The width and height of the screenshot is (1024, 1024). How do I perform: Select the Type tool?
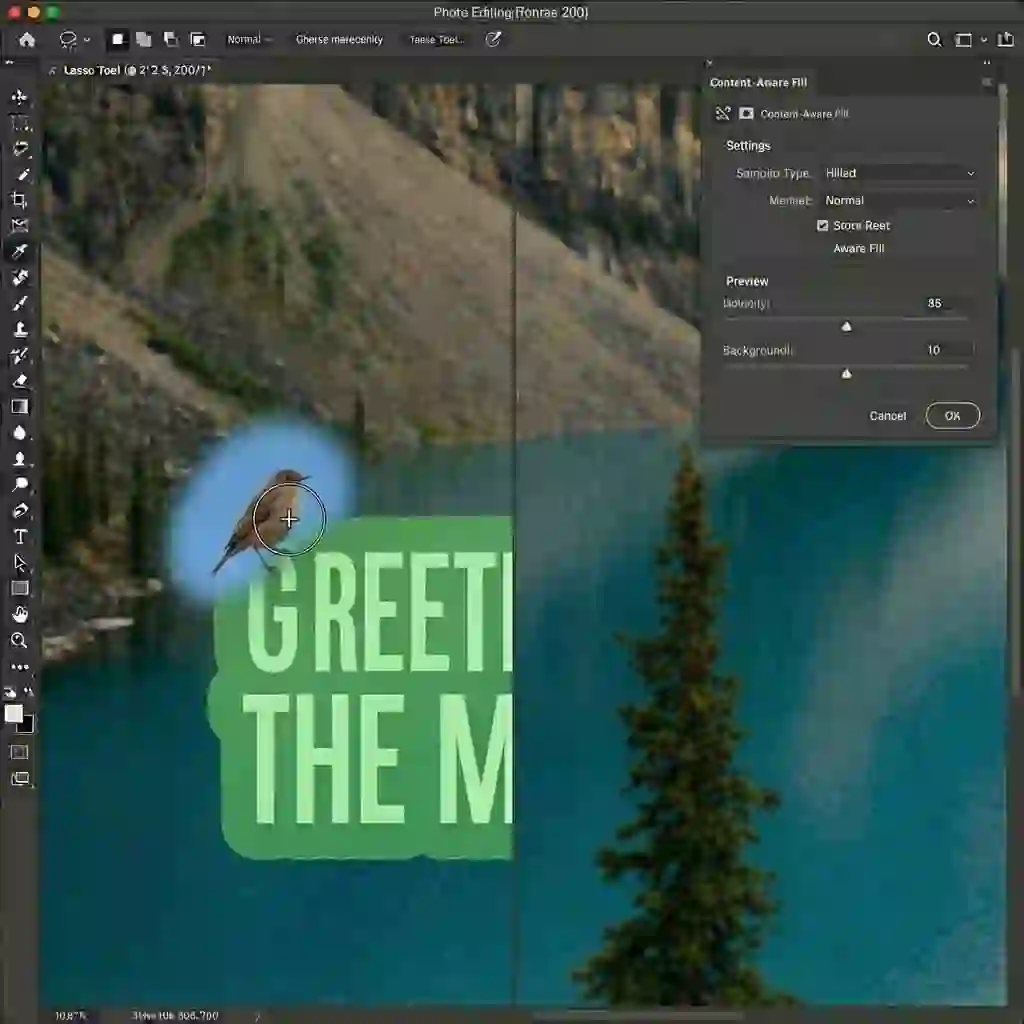[19, 536]
